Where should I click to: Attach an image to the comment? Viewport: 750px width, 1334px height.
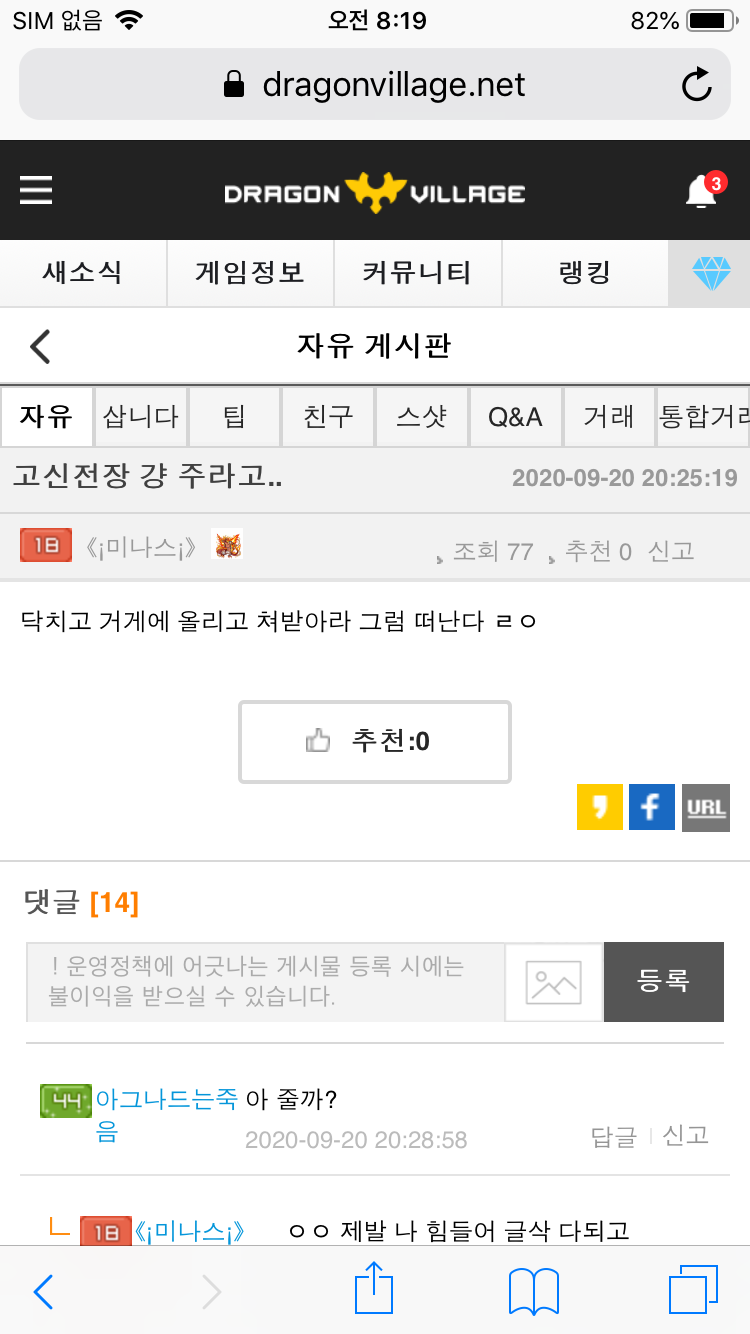pyautogui.click(x=554, y=982)
